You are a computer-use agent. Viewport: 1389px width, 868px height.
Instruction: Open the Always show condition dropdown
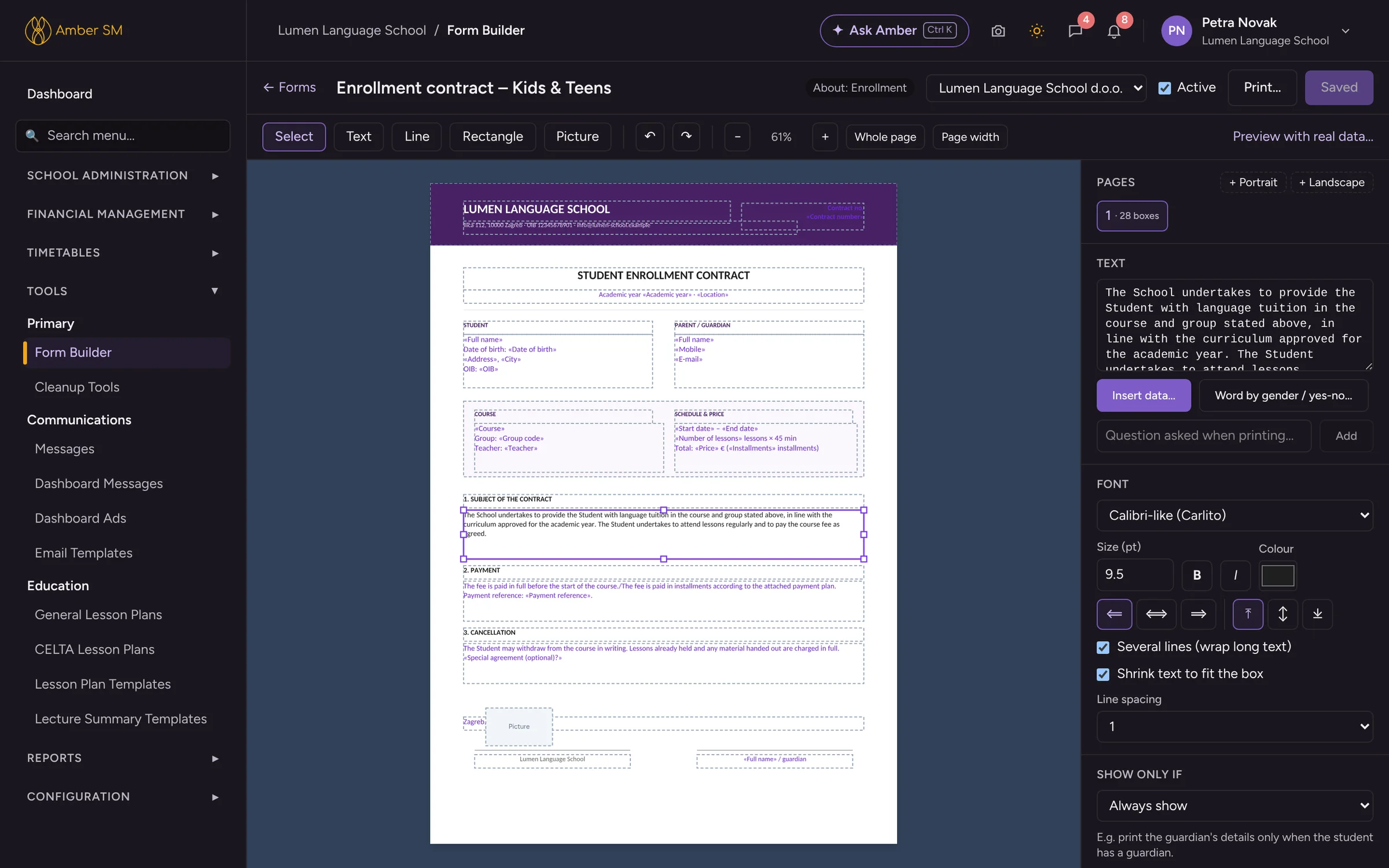click(1234, 806)
